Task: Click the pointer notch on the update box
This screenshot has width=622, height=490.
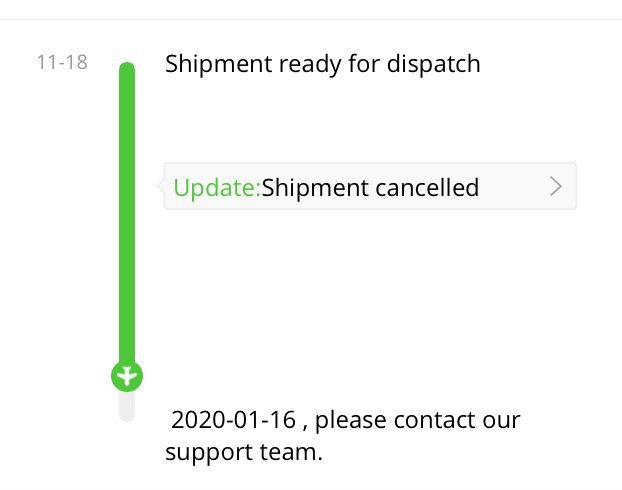Action: pos(160,186)
